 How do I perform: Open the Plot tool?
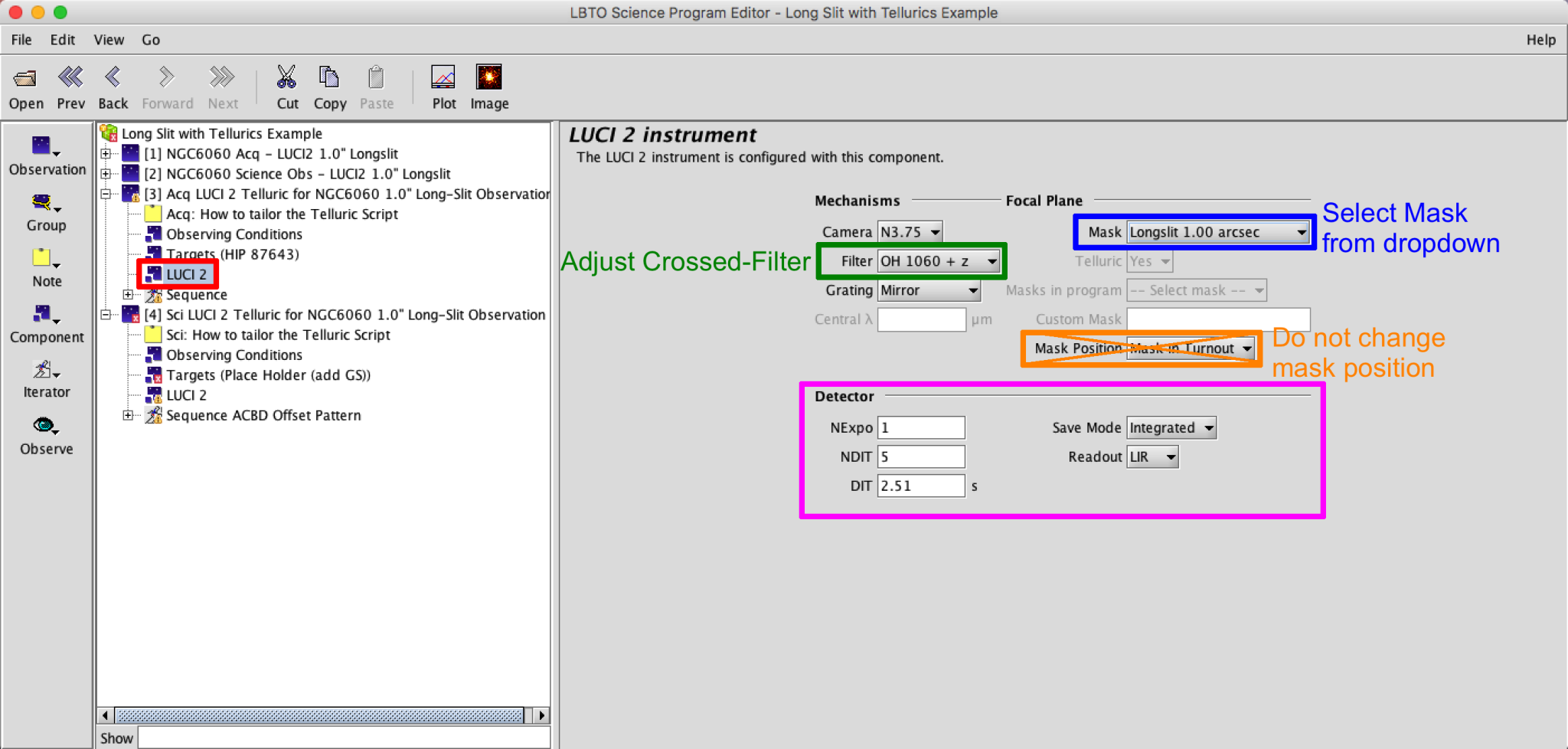443,77
